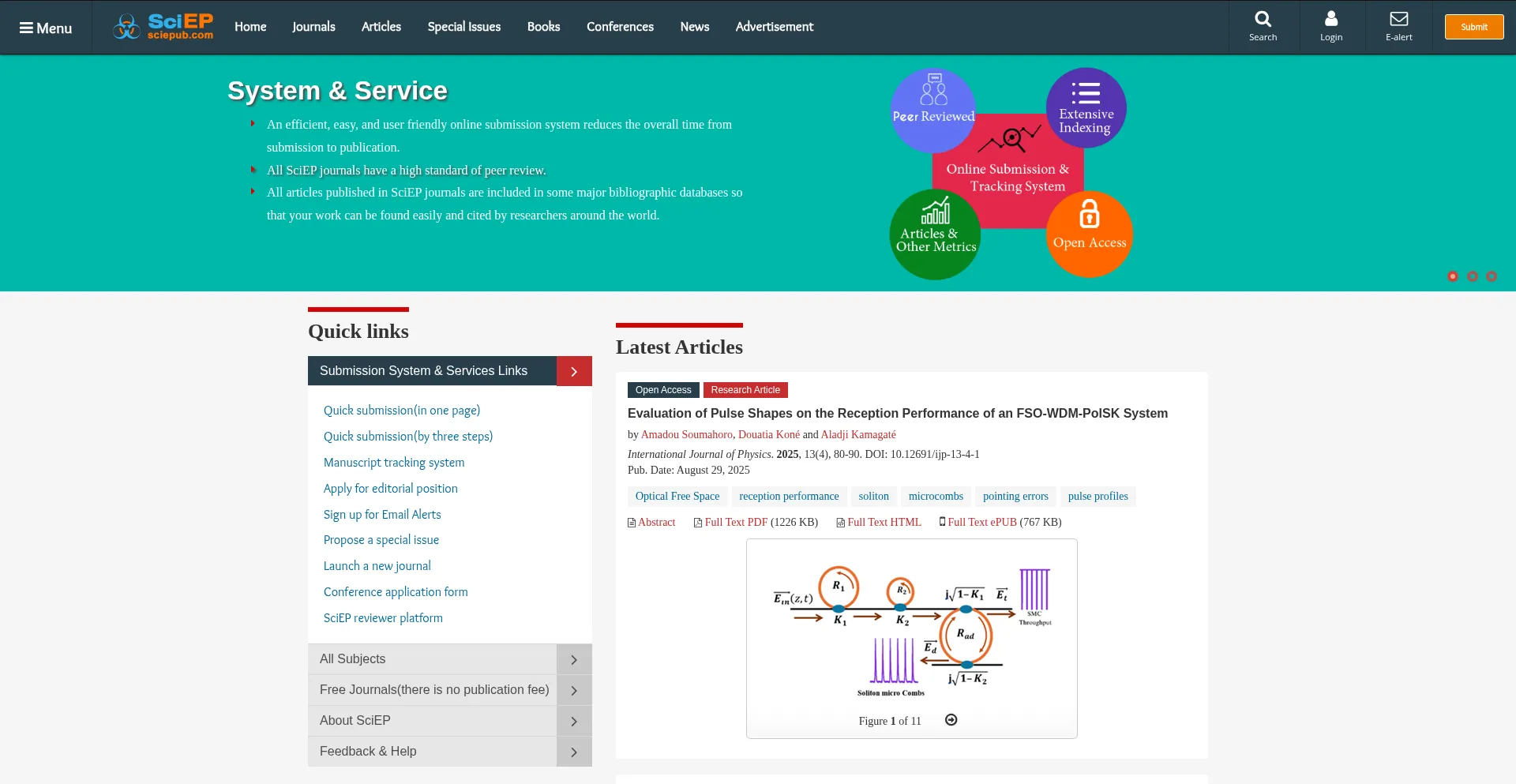Click the Peer Reviewed circle graphic
The width and height of the screenshot is (1516, 784).
tap(932, 110)
